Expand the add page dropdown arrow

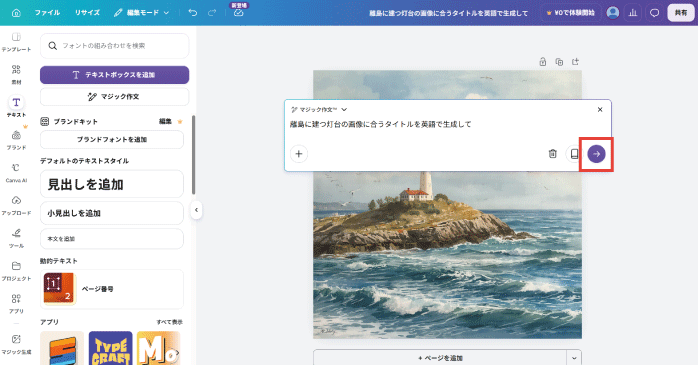[574, 357]
